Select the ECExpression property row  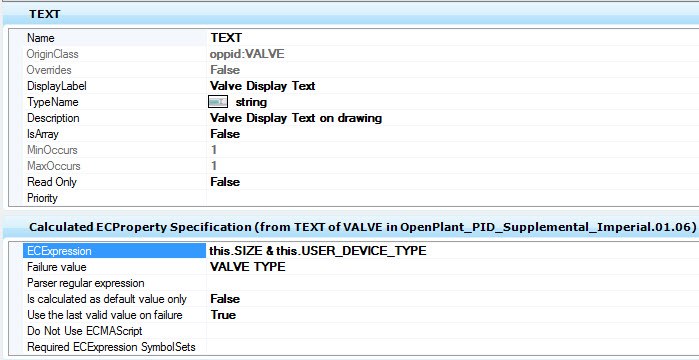[x=361, y=251]
